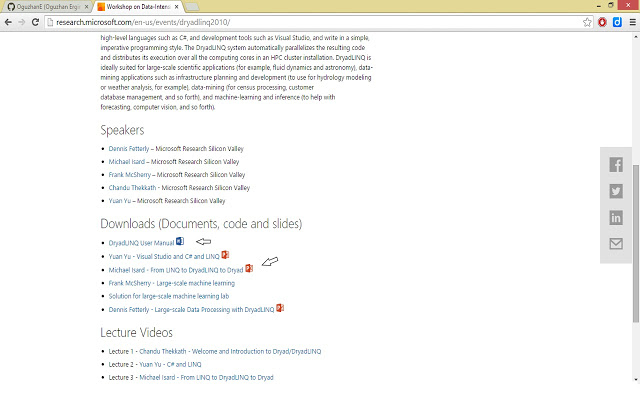640x400 pixels.
Task: Open Lecture 2 Yuan Yu C# and LINQ video
Action: [170, 364]
